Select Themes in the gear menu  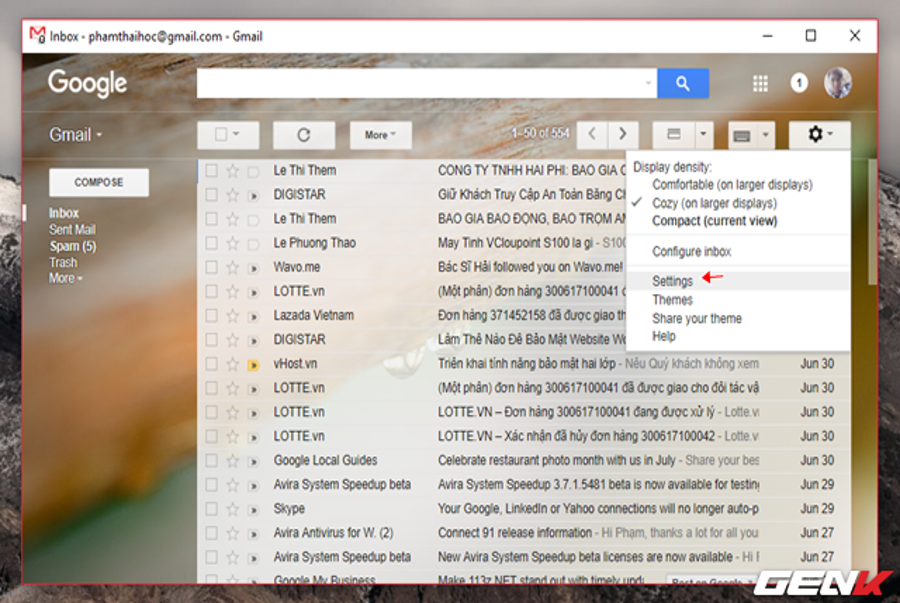click(672, 300)
